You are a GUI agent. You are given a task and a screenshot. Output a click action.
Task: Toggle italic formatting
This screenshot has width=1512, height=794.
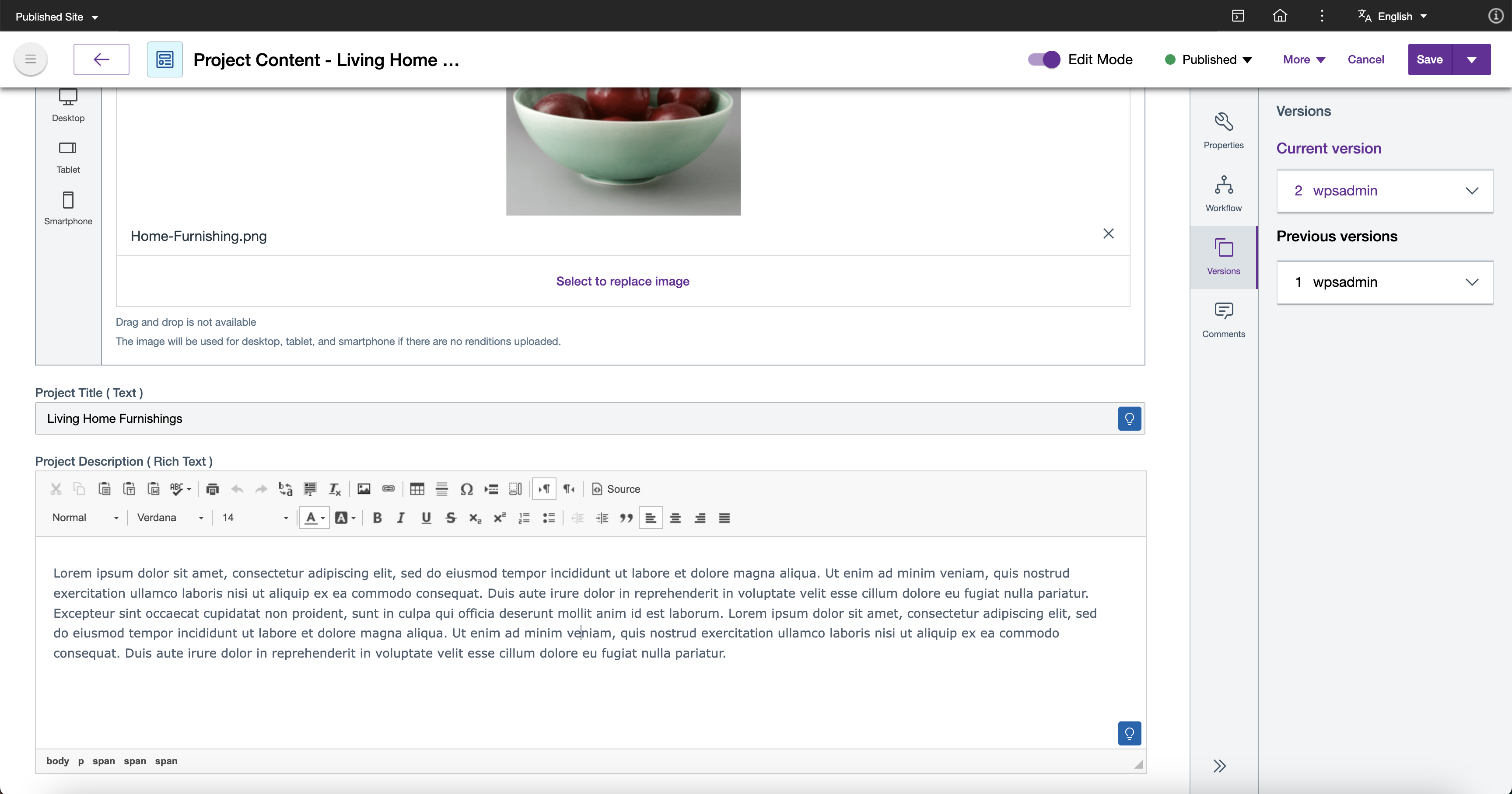pyautogui.click(x=401, y=518)
